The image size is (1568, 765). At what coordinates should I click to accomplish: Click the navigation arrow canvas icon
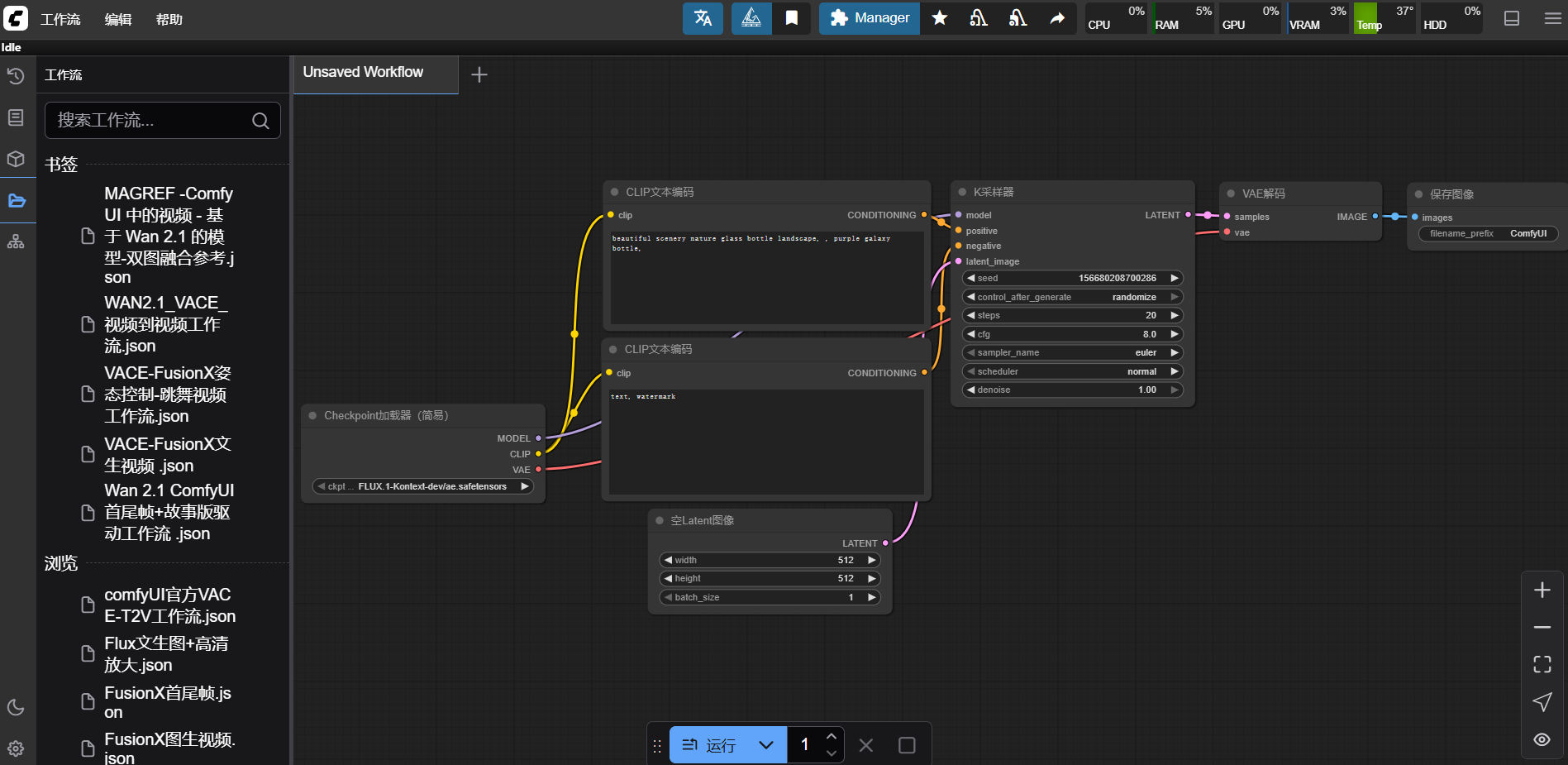click(1542, 702)
